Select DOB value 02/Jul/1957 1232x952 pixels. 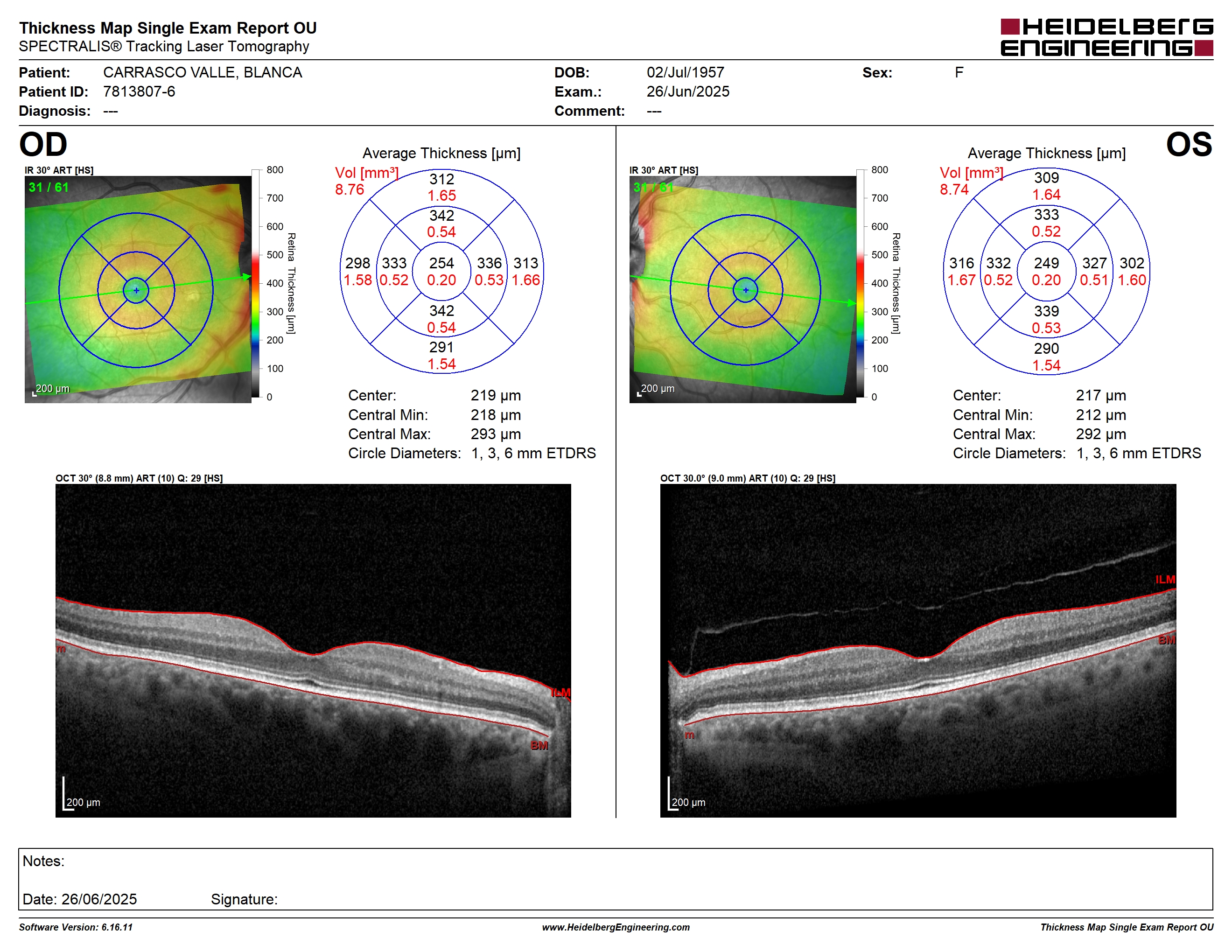tap(685, 72)
